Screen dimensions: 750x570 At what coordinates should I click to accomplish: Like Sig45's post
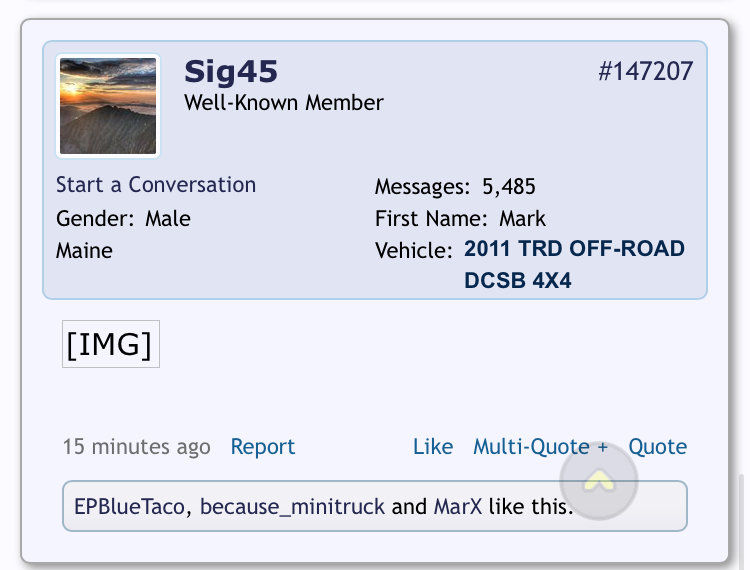coord(433,447)
